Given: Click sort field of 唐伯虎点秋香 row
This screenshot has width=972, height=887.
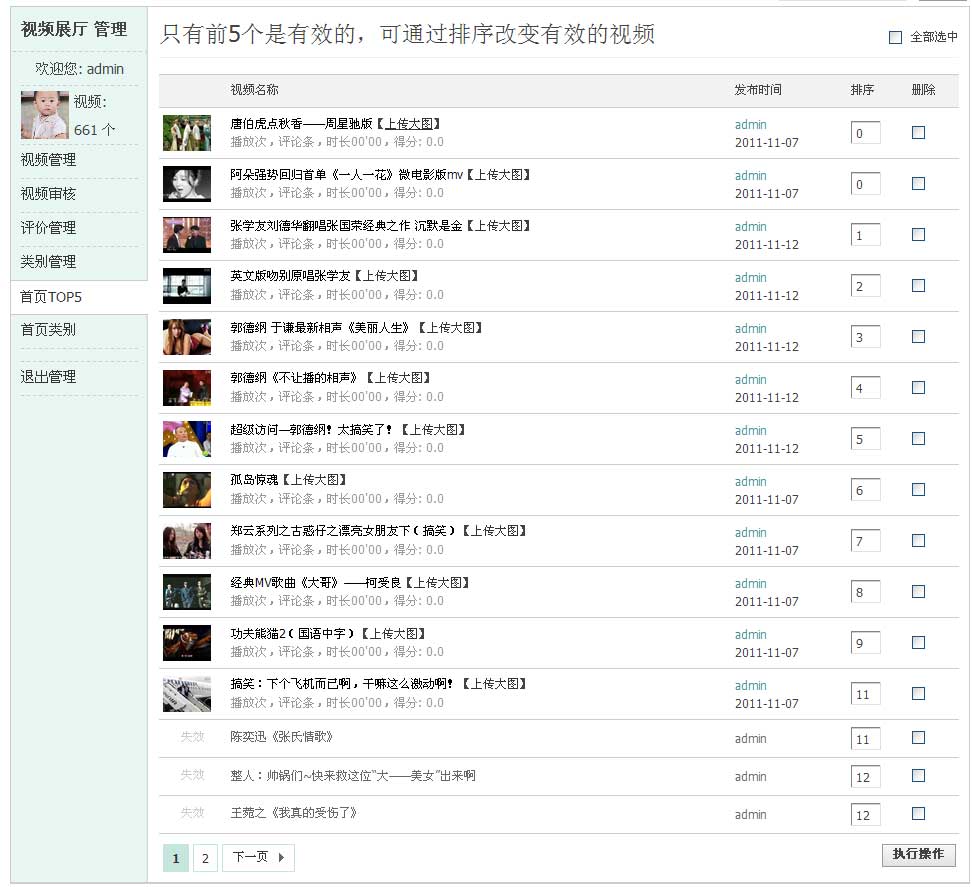Looking at the screenshot, I should [865, 133].
